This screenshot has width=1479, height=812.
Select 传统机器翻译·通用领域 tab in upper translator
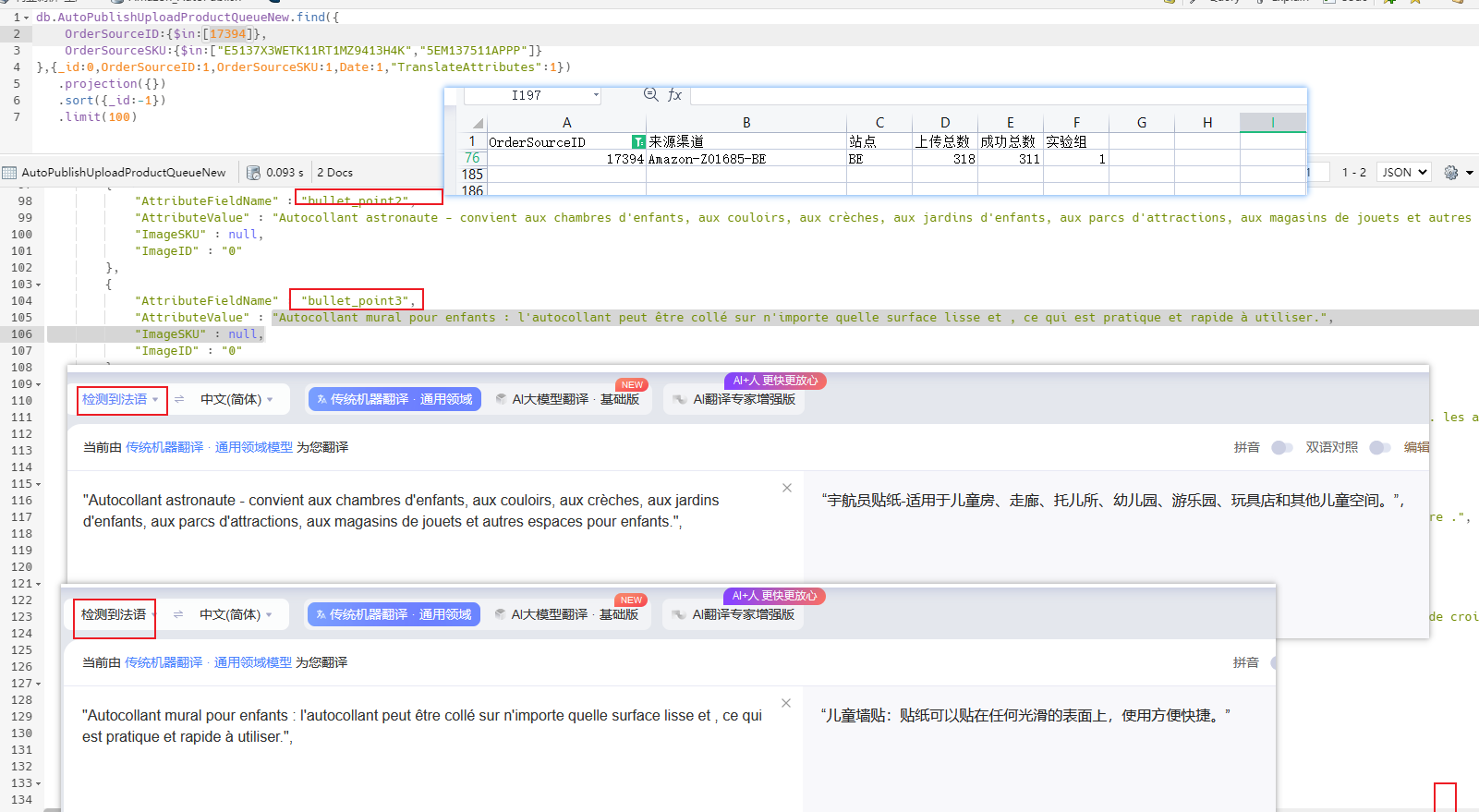394,399
